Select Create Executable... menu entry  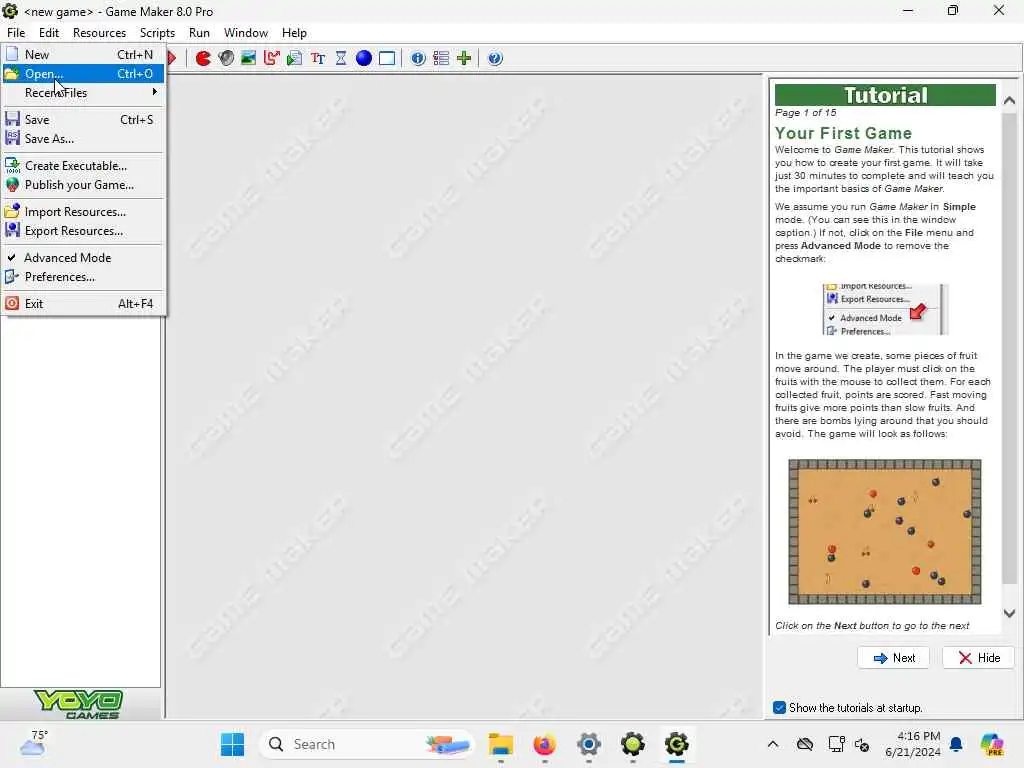[83, 166]
